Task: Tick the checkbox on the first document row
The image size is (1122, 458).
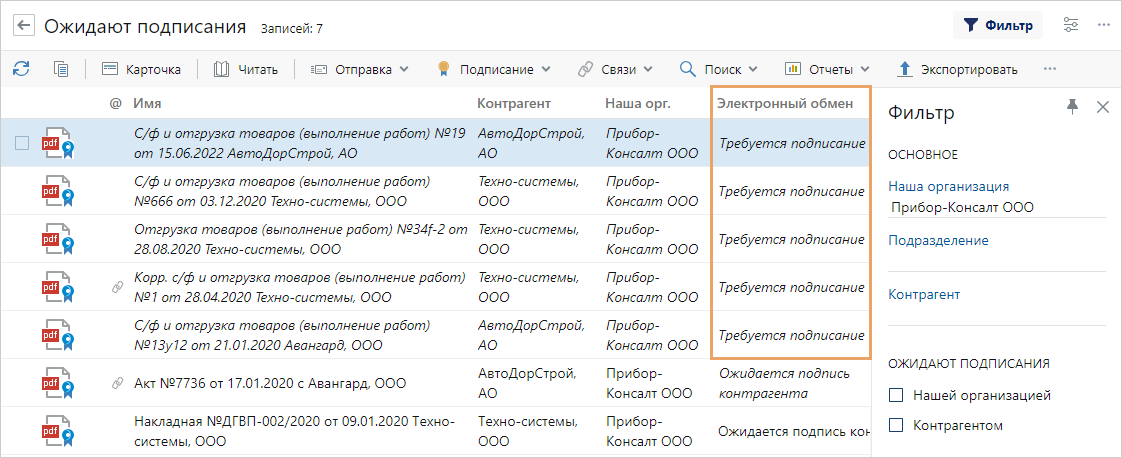Action: pyautogui.click(x=22, y=142)
